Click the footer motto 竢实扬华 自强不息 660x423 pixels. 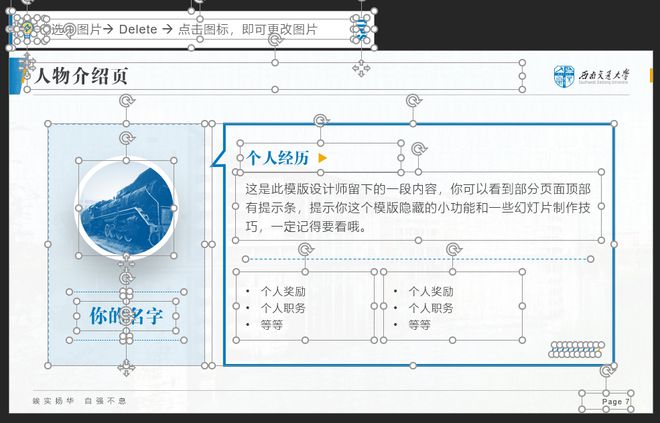79,401
